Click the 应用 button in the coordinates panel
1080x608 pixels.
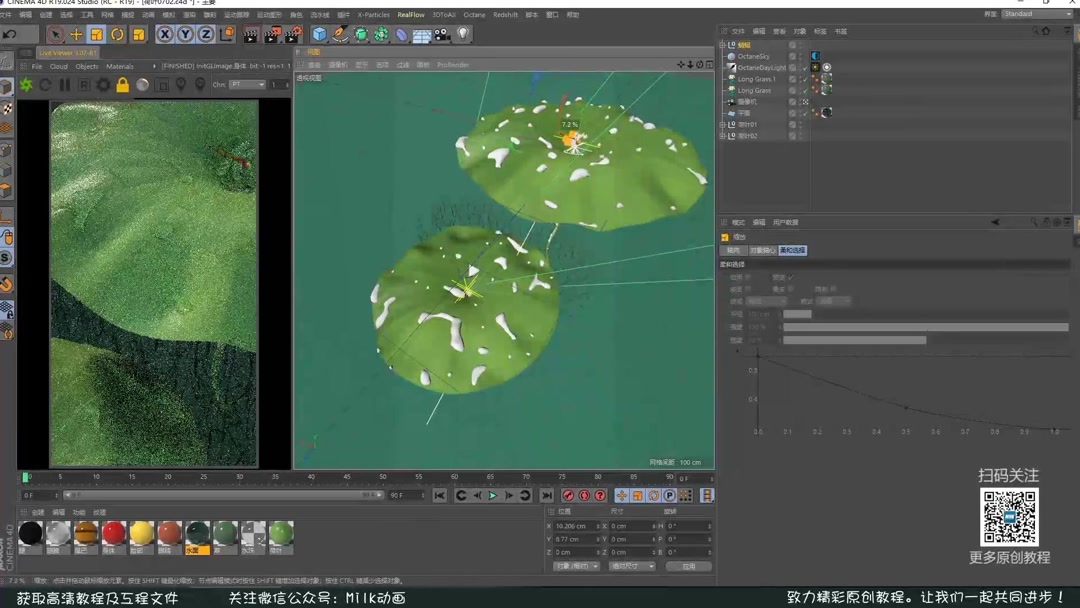(690, 567)
